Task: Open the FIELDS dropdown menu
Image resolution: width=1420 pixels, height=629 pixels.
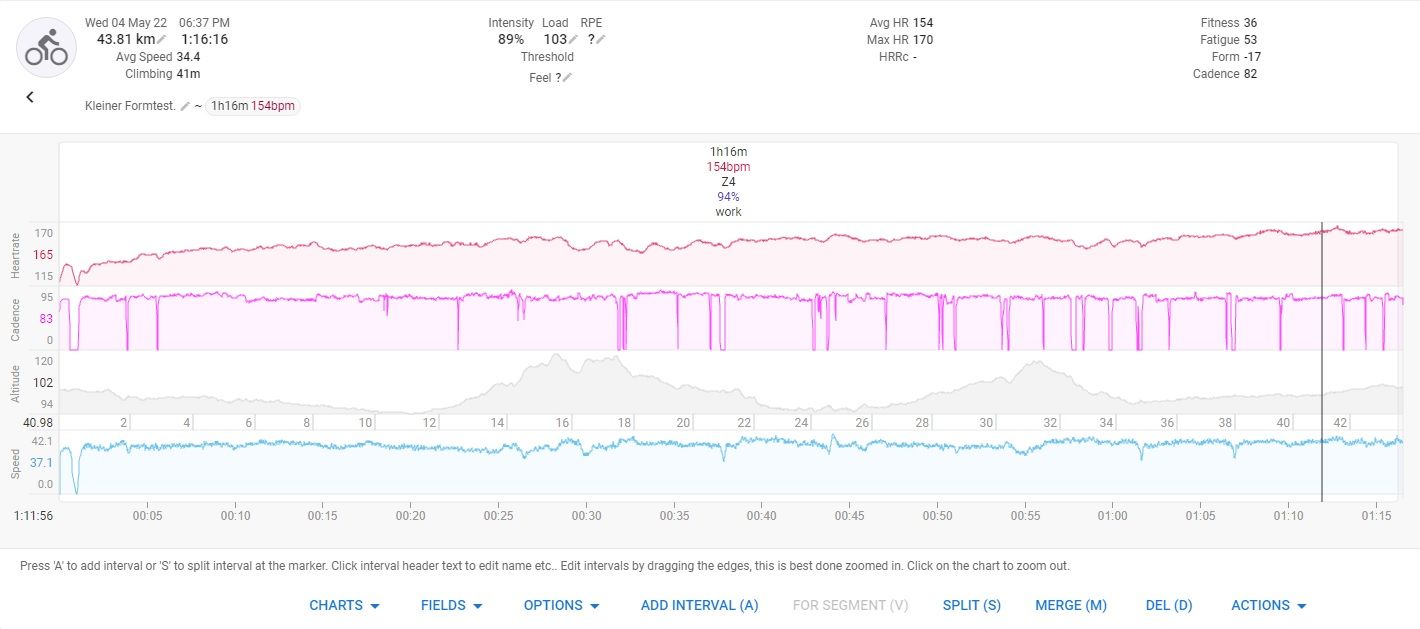Action: (452, 605)
